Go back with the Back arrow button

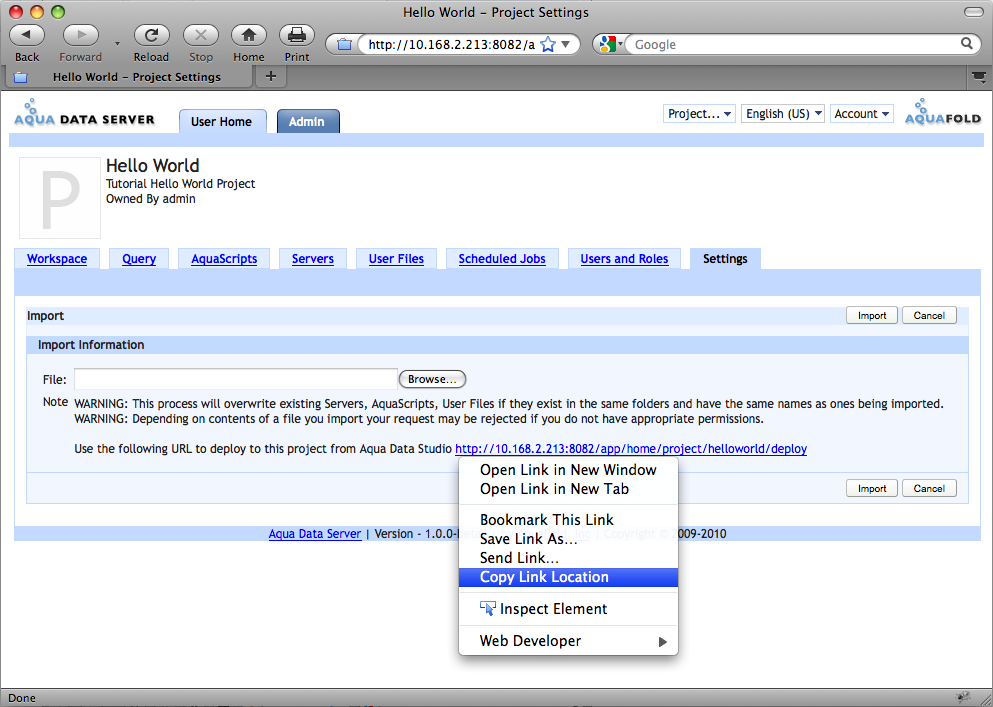click(27, 35)
